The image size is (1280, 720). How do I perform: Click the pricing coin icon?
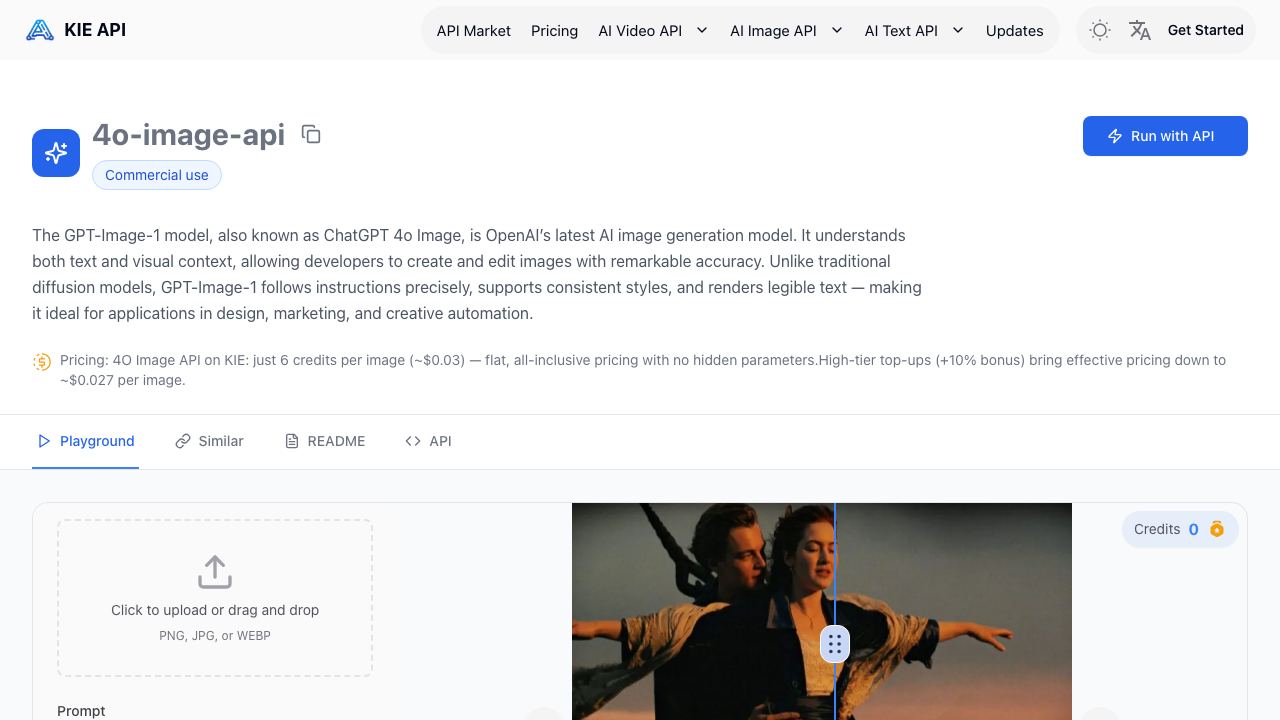tap(42, 361)
